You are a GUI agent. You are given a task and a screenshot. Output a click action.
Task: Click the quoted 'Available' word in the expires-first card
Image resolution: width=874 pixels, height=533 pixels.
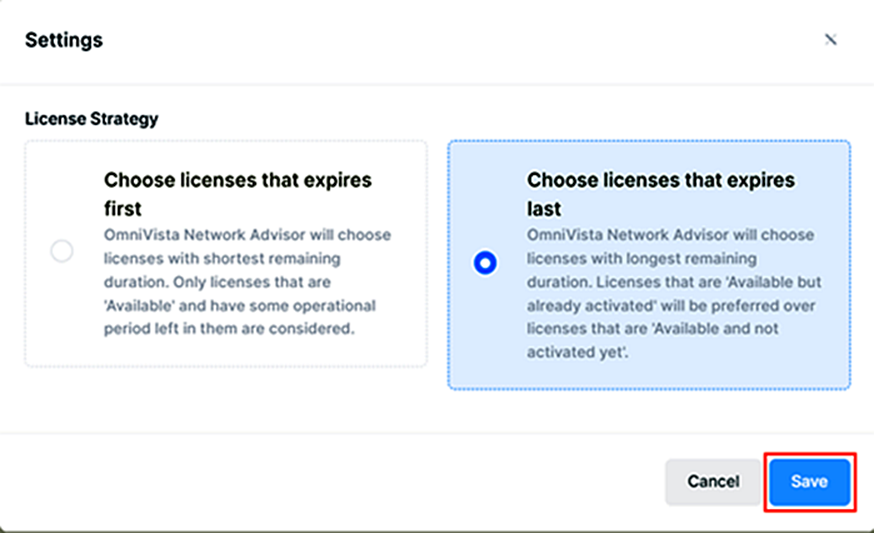tap(137, 305)
